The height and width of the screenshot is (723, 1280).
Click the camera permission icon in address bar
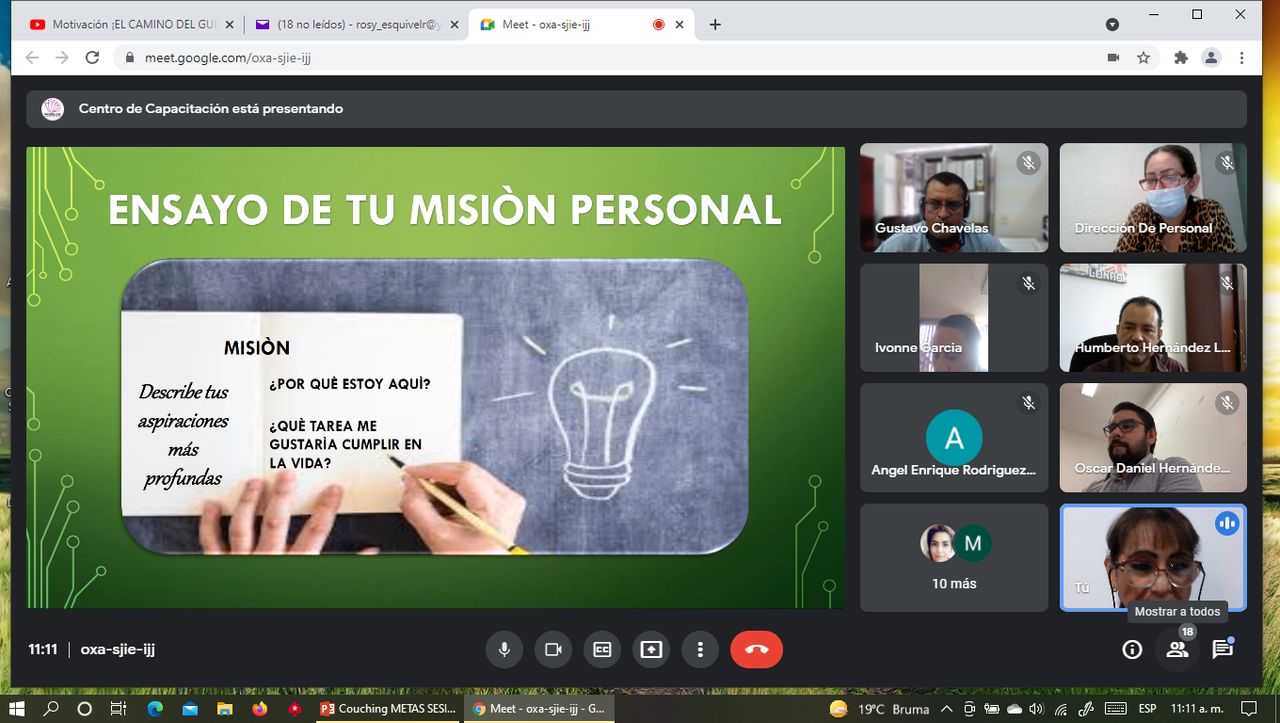1113,58
